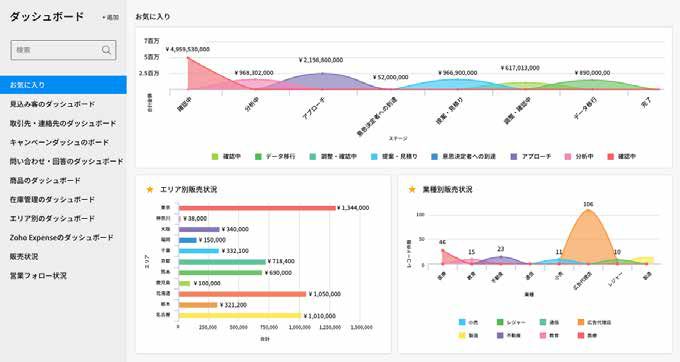This screenshot has height=362, width=680.
Task: Click the light green 確認中 legend swatch
Action: pyautogui.click(x=215, y=157)
